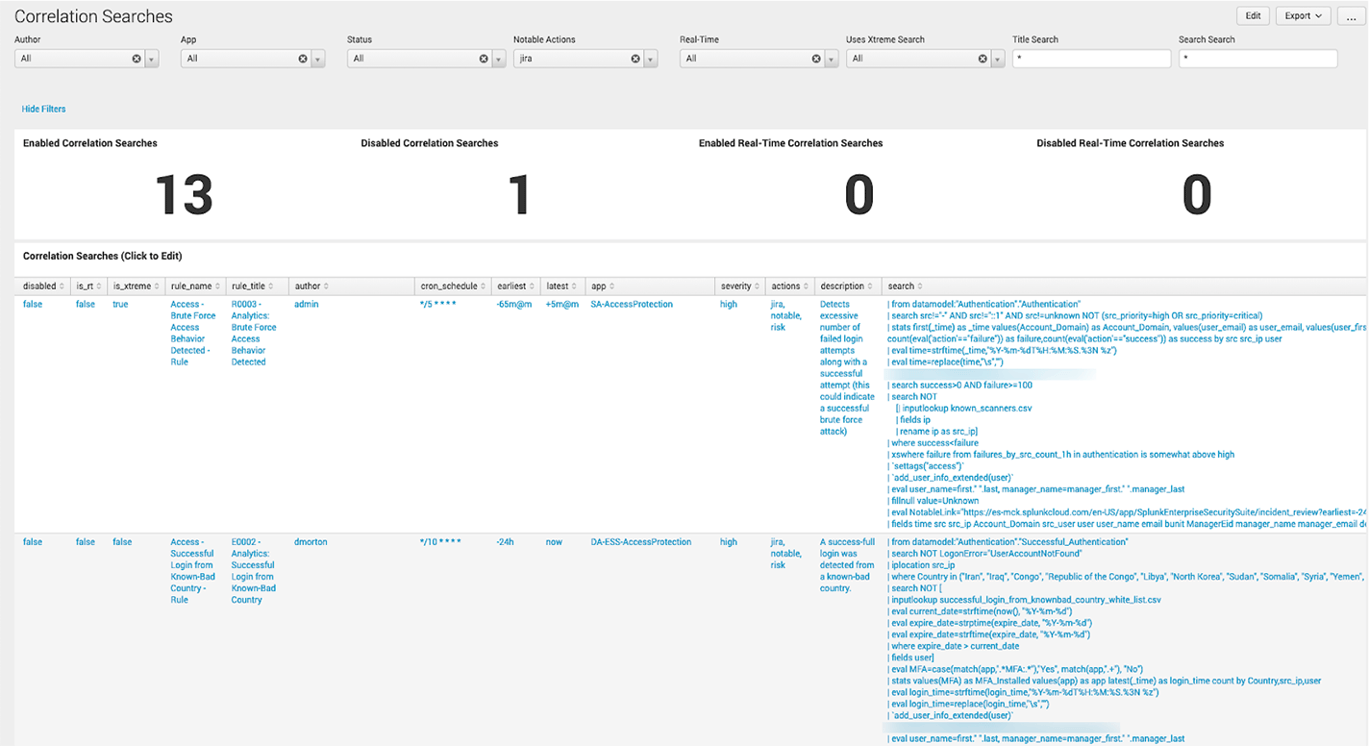Viewport: 1369px width, 746px height.
Task: Sort by the disabled column
Action: coord(44,286)
